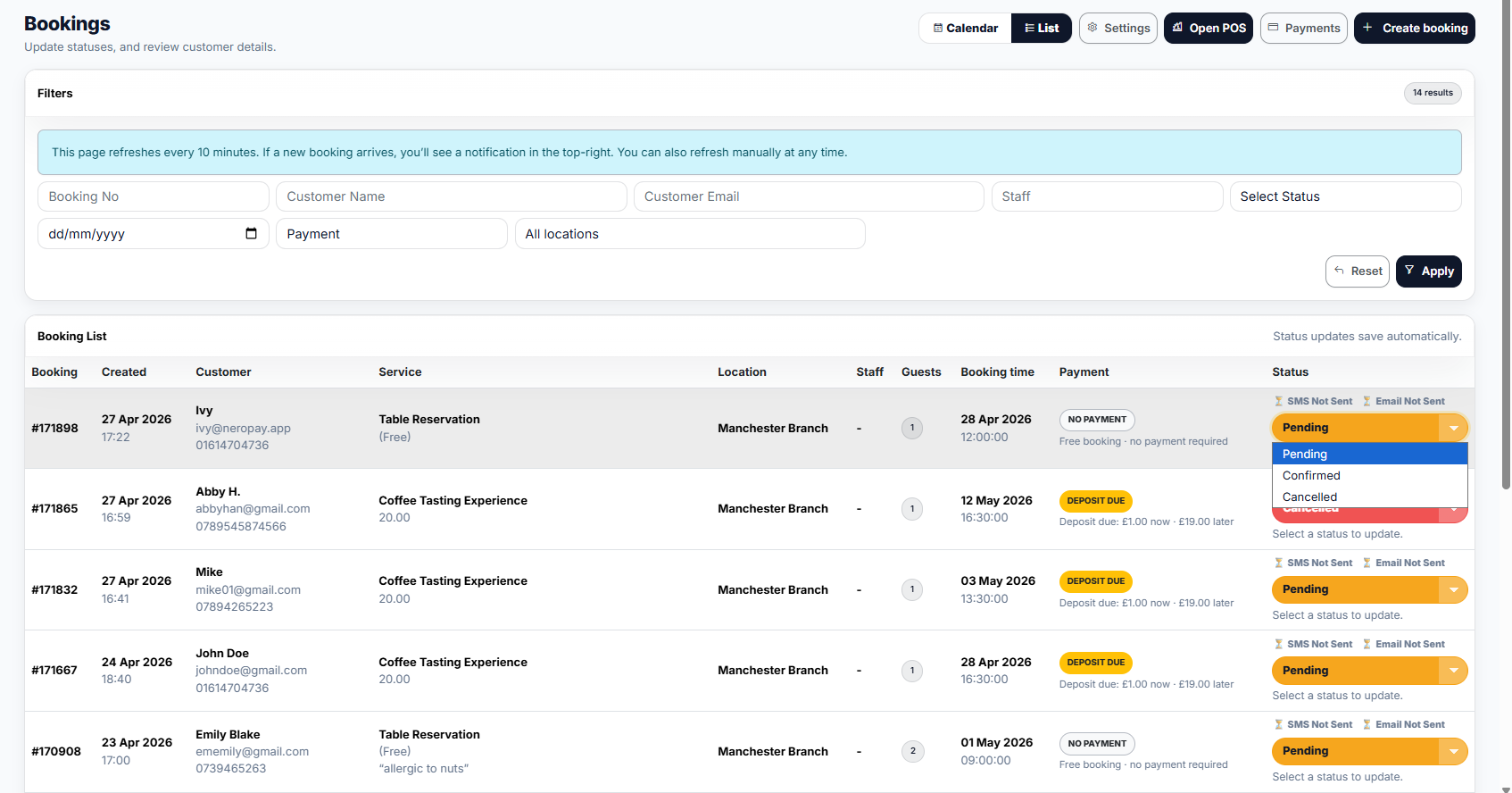The height and width of the screenshot is (793, 1512).
Task: Click the Booking No search field
Action: [153, 196]
